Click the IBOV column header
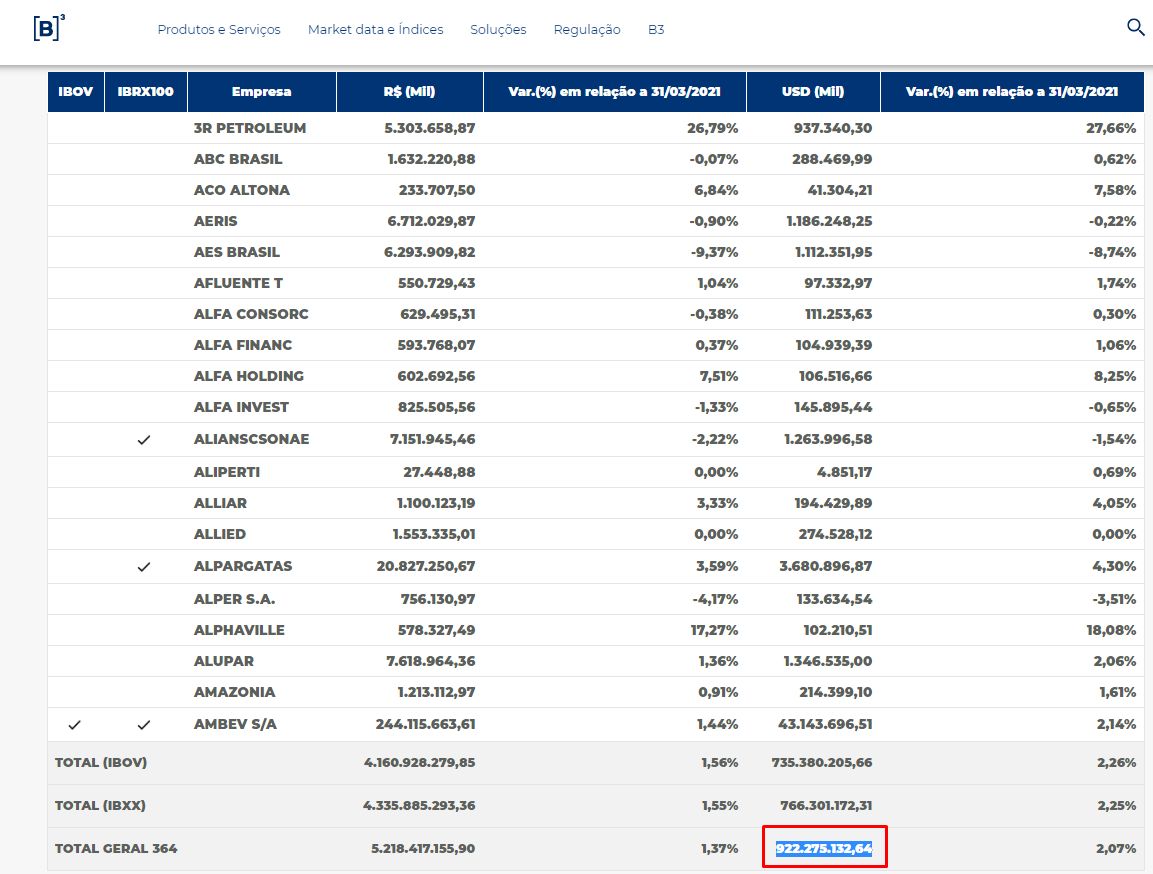This screenshot has height=874, width=1153. [x=76, y=92]
